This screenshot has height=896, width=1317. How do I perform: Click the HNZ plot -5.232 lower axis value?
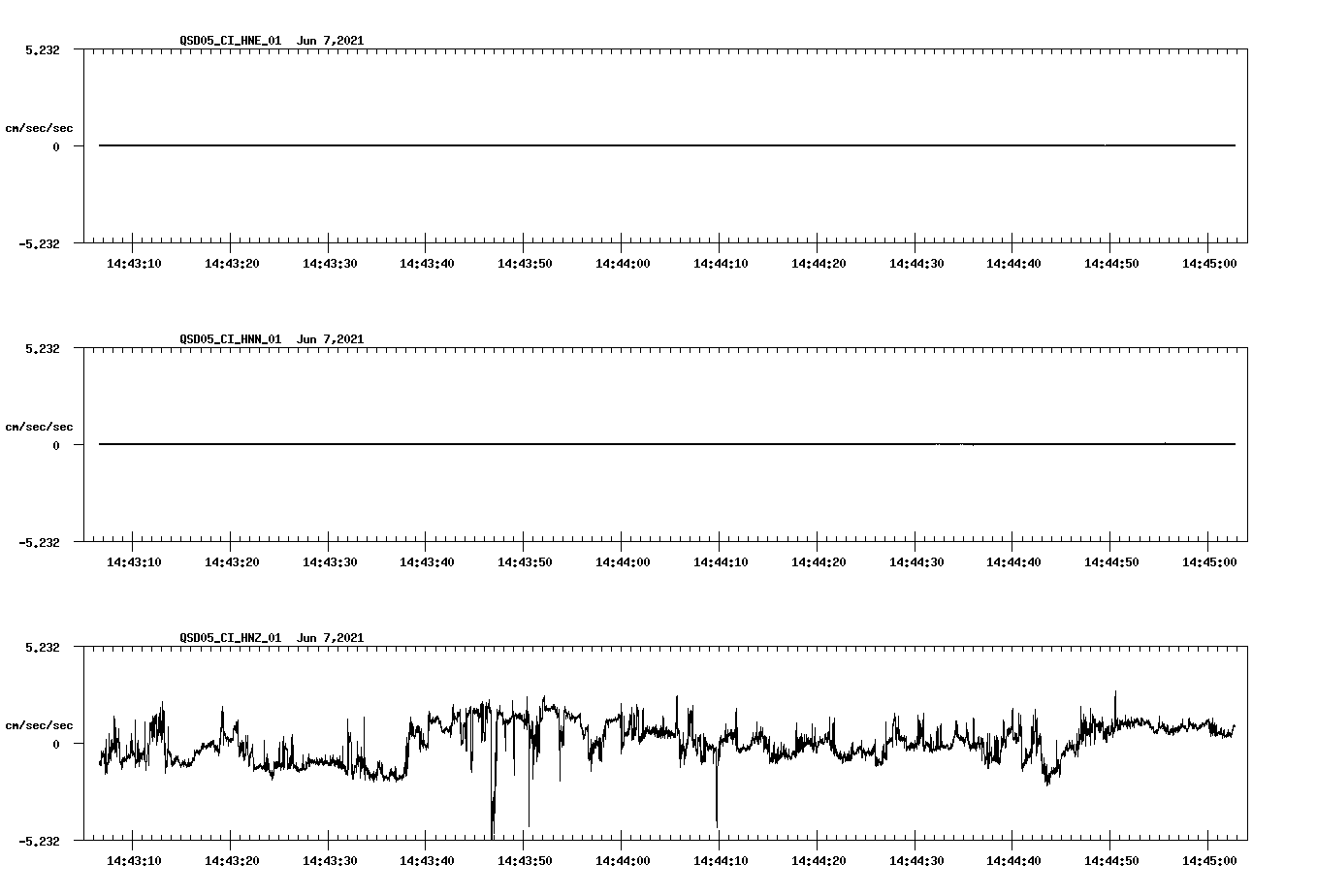pyautogui.click(x=38, y=841)
